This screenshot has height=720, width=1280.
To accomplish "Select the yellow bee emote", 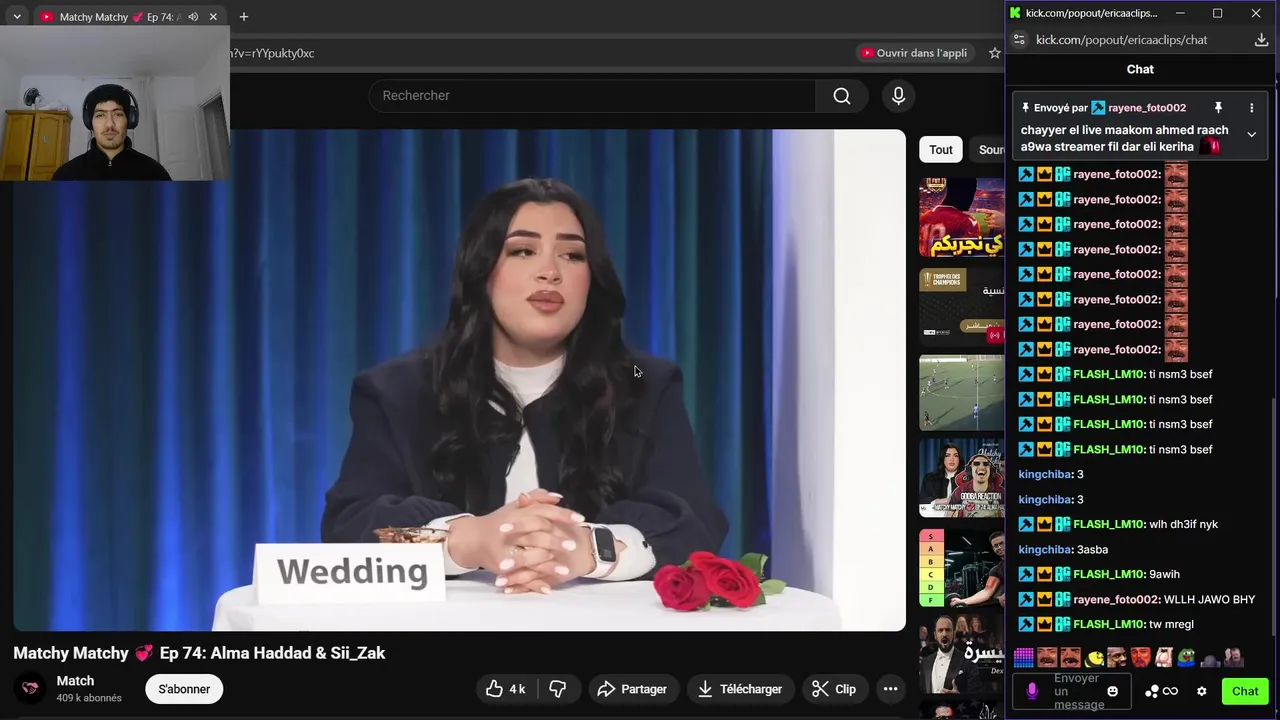I will tap(1095, 658).
